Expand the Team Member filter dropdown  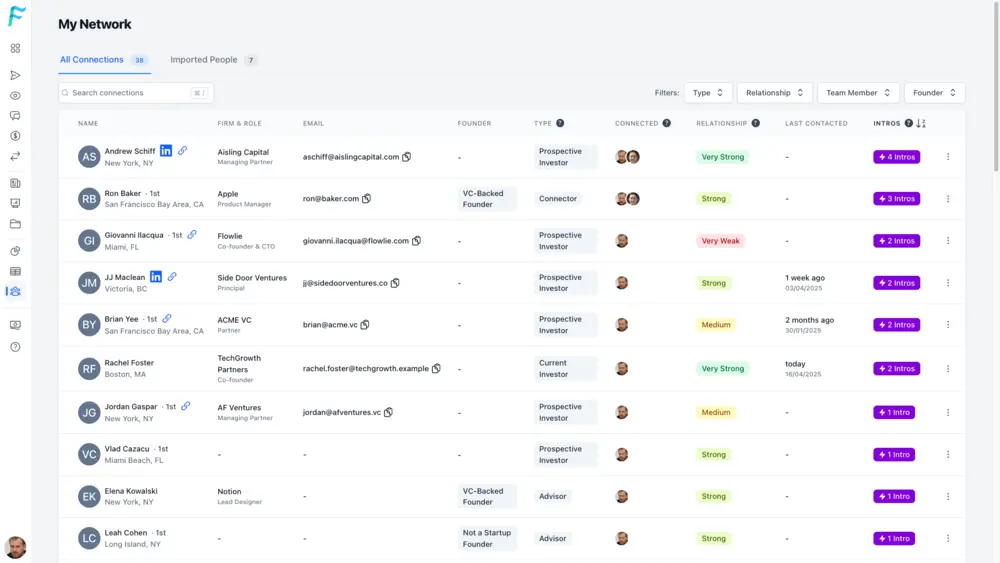[x=858, y=93]
